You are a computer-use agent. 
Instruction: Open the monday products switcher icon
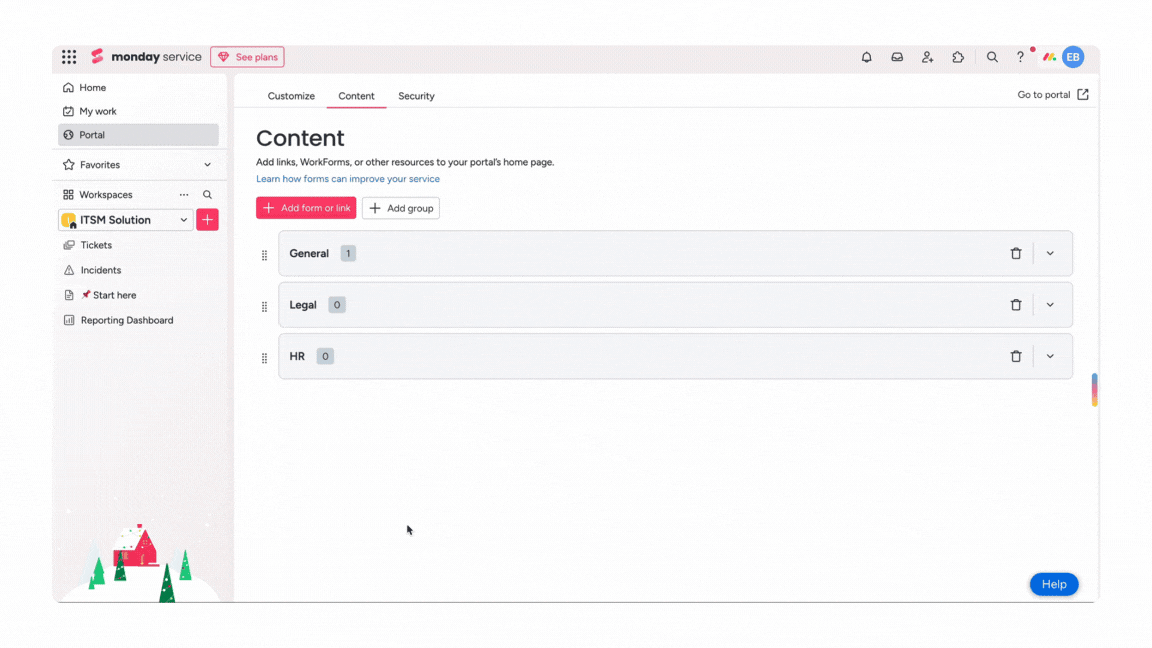coord(1048,57)
